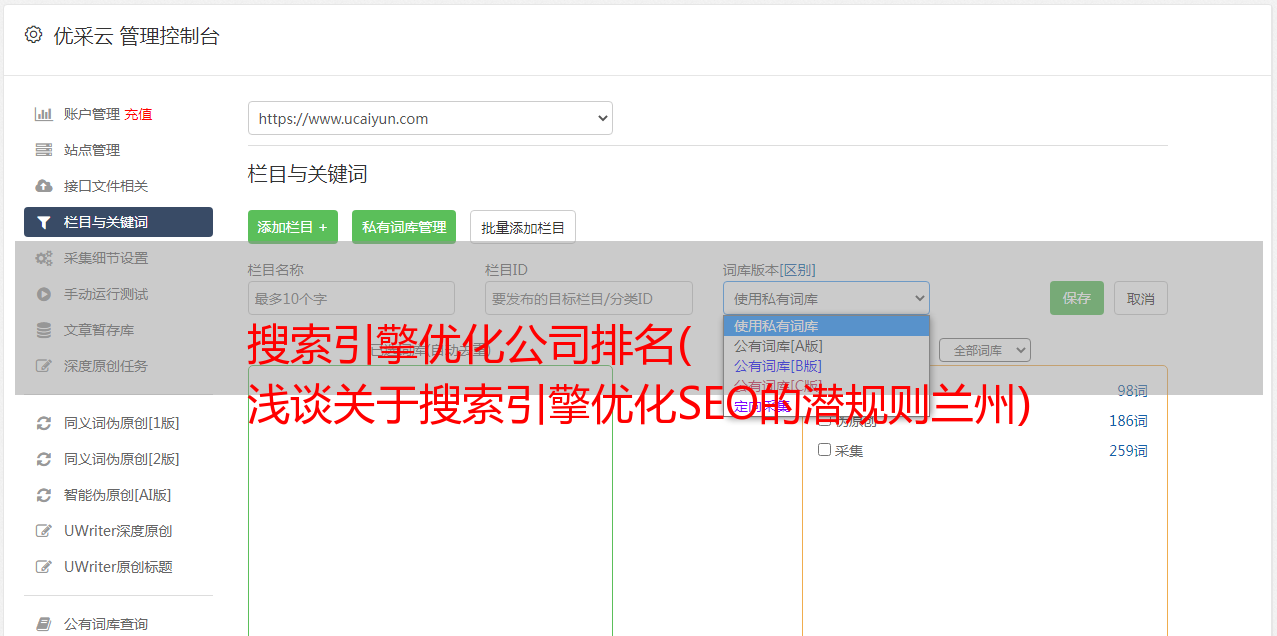This screenshot has width=1277, height=636.
Task: Click the server icon for 站点管理
Action: 43,150
